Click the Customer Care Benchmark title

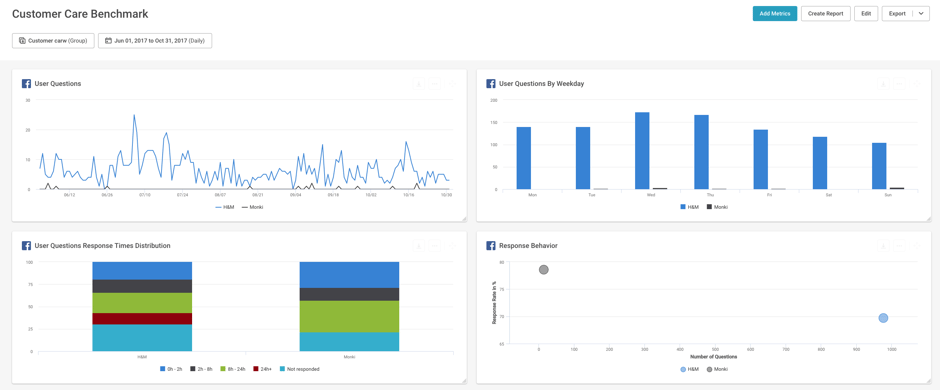80,13
